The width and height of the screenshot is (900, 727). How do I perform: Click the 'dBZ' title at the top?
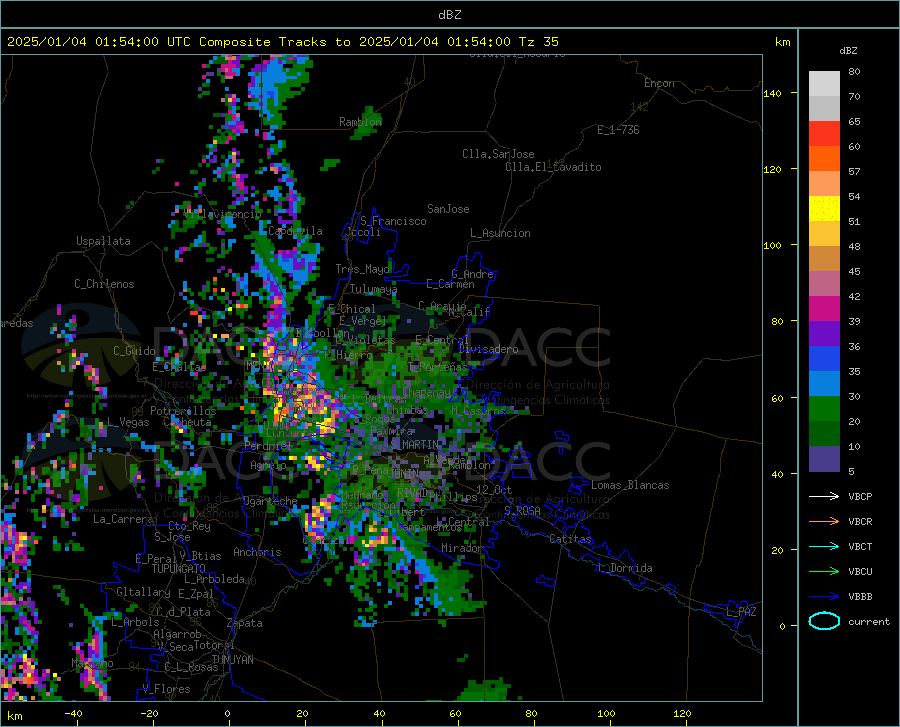[449, 15]
